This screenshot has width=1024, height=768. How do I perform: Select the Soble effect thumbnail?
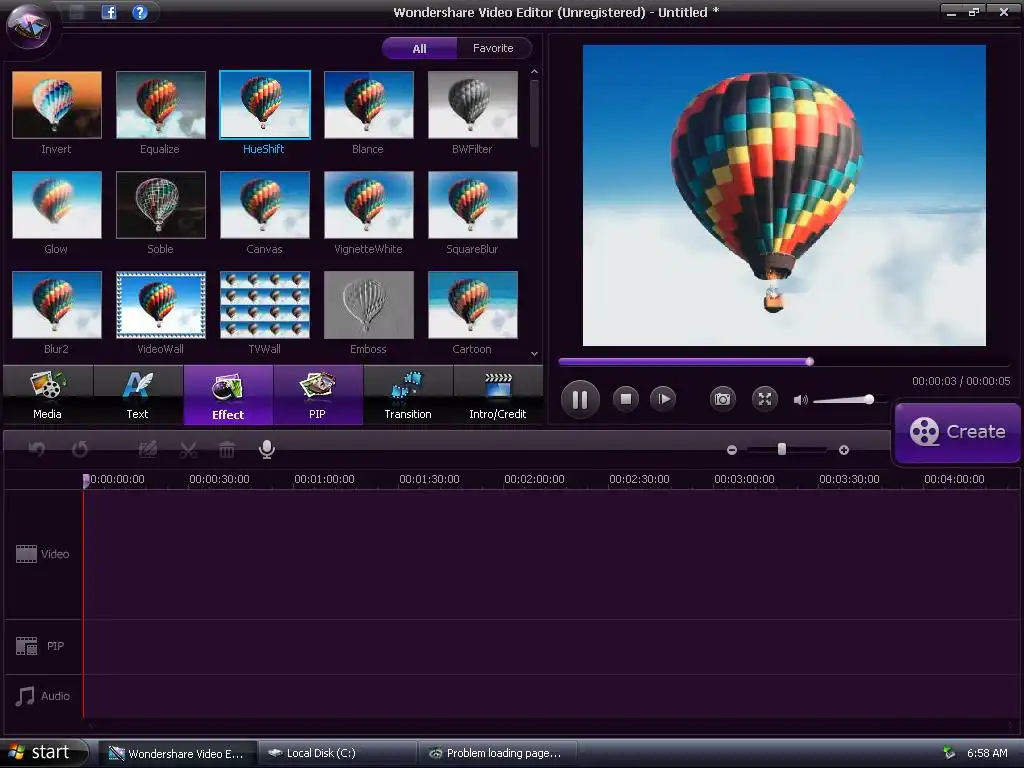161,204
